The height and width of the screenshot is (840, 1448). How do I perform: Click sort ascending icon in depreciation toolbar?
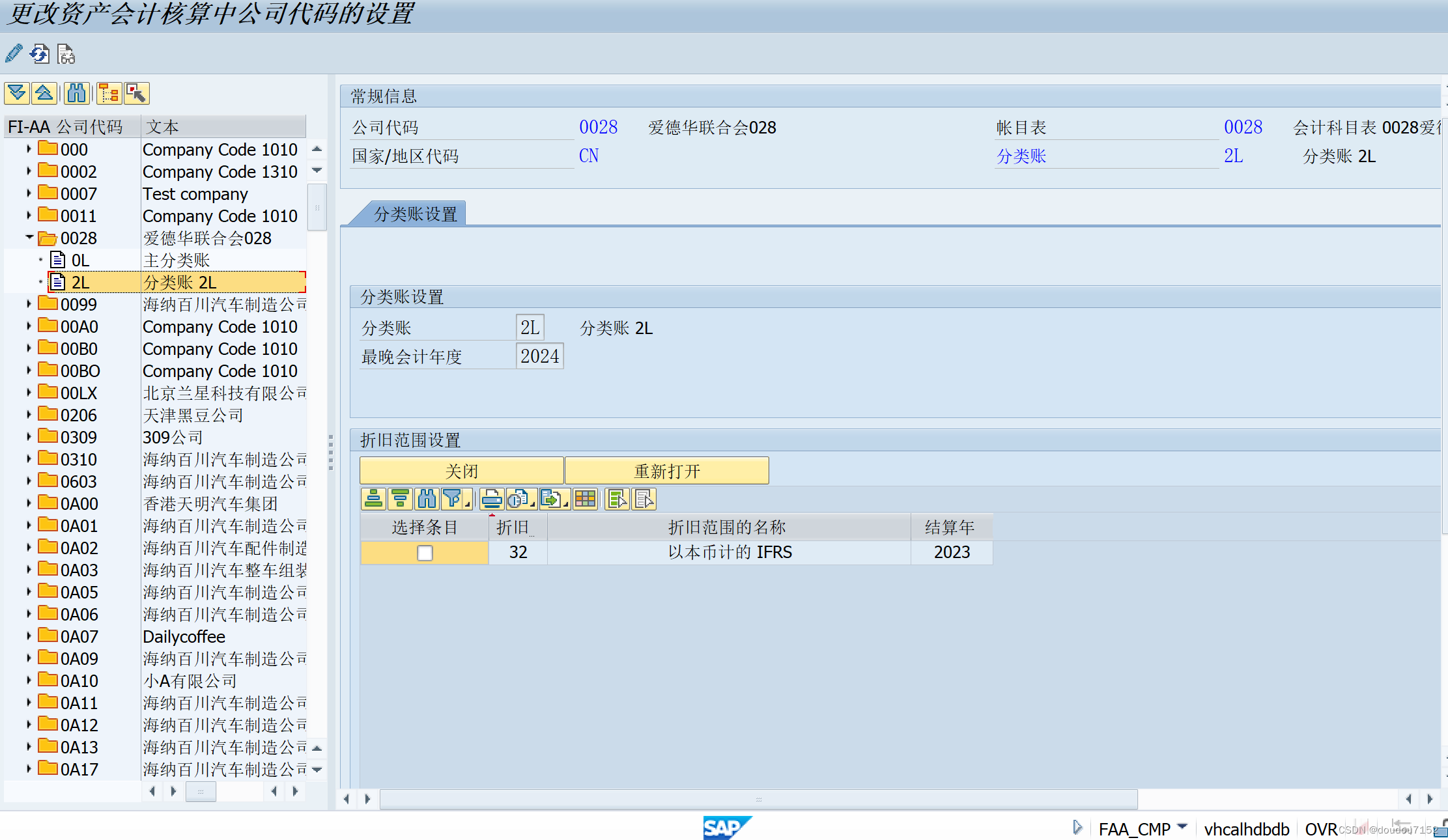pyautogui.click(x=373, y=499)
